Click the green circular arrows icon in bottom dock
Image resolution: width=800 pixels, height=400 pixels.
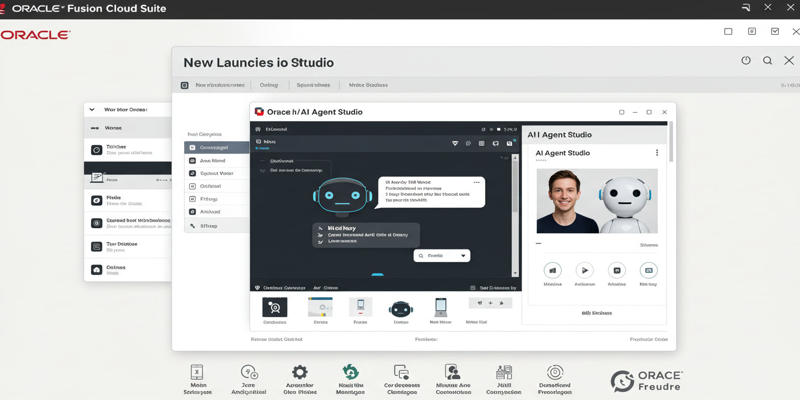[x=350, y=372]
